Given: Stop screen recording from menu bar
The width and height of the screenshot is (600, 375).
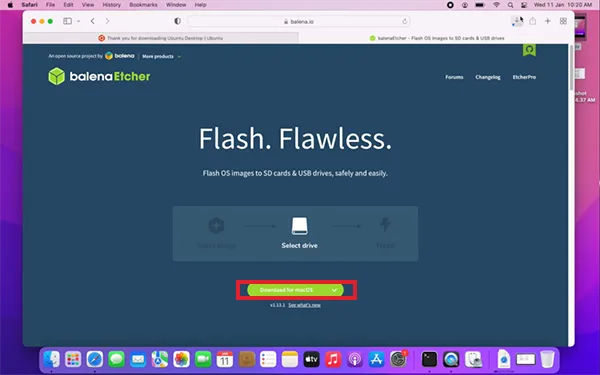Looking at the screenshot, I should (450, 5).
